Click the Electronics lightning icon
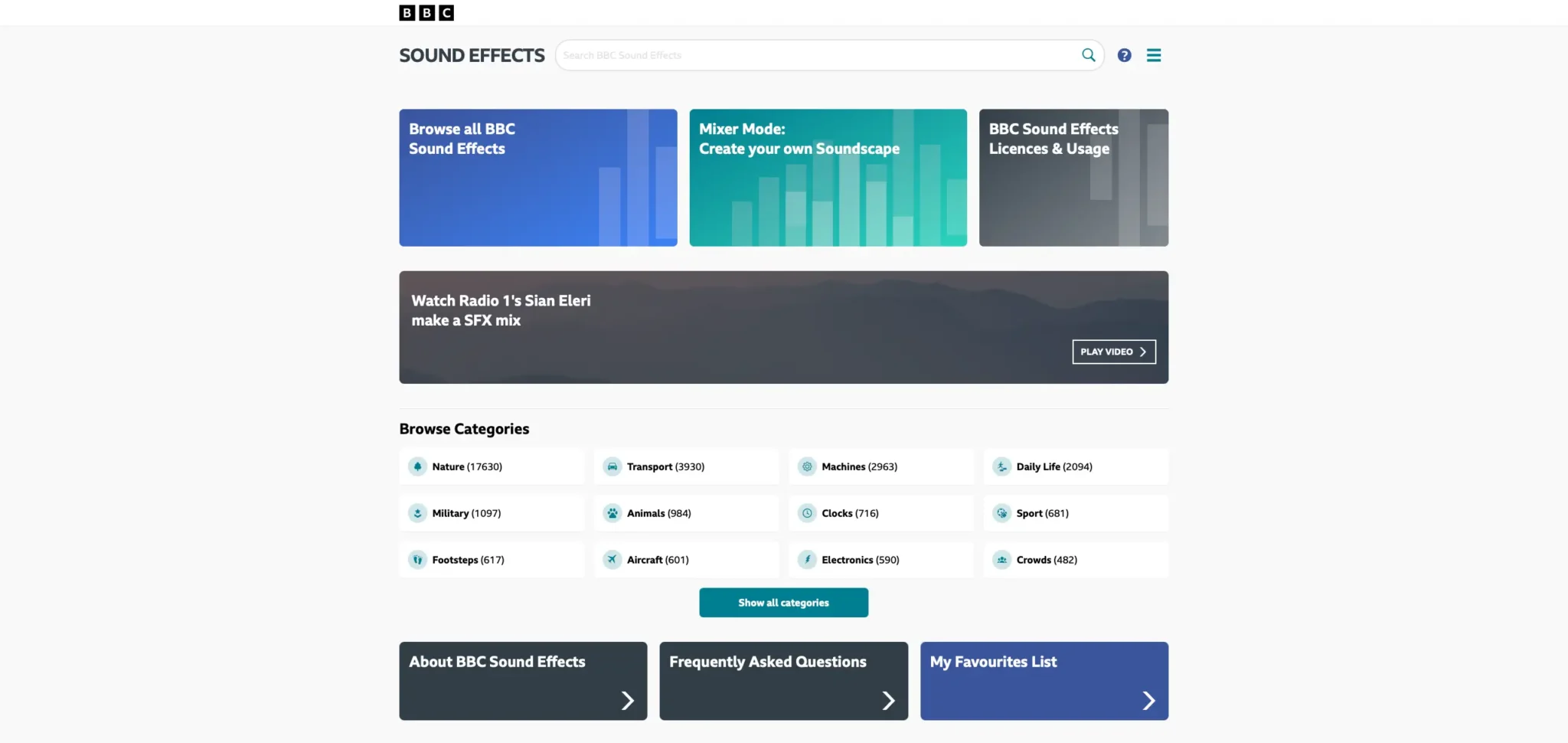1568x743 pixels. [807, 560]
